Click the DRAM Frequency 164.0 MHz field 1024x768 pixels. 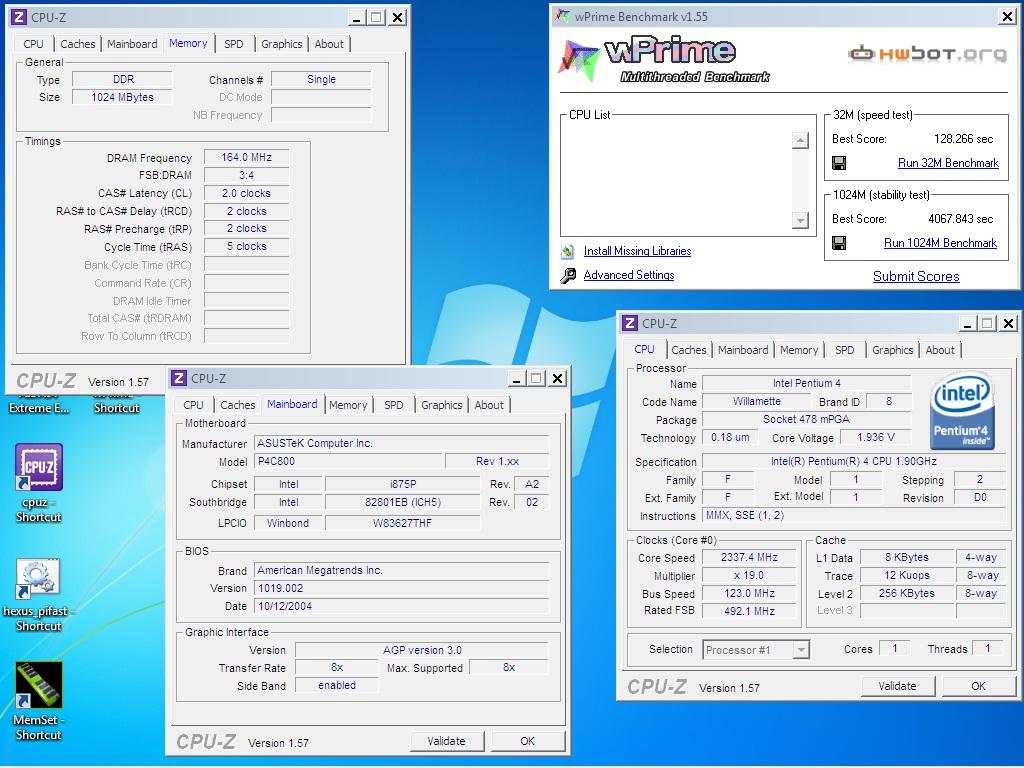tap(246, 157)
